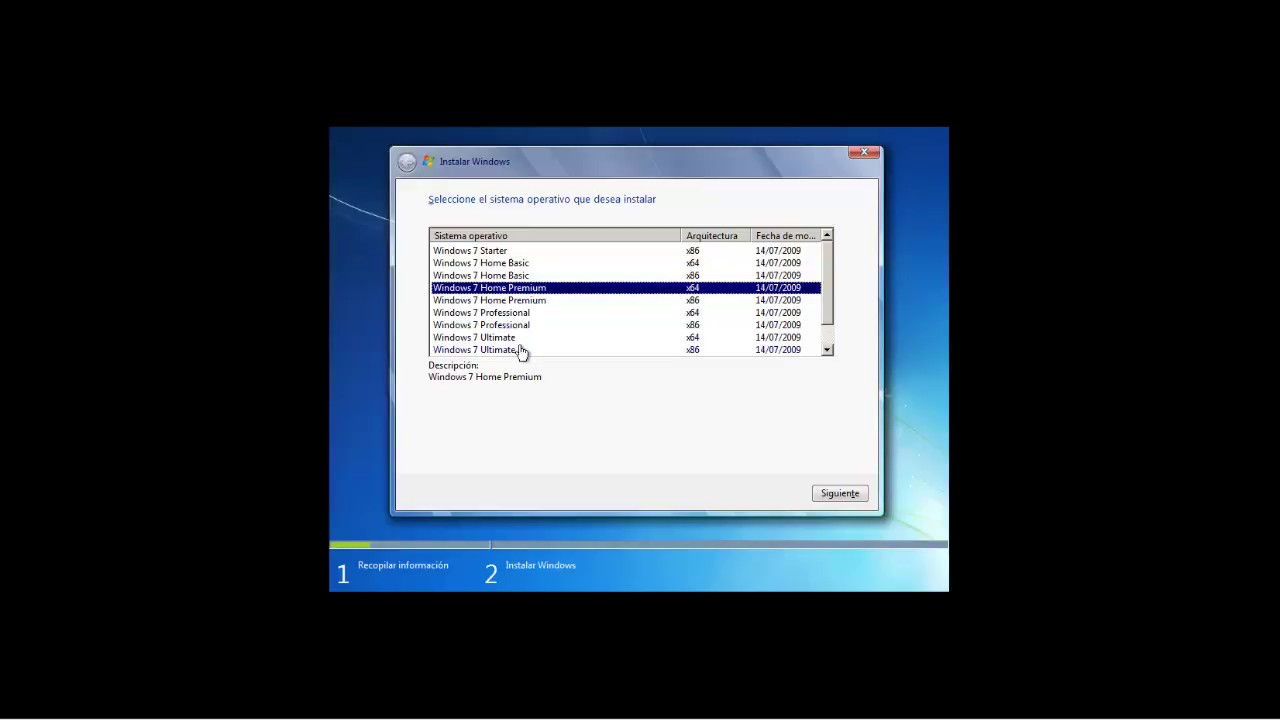Click the Fecha de mo... column header
This screenshot has width=1280, height=720.
[x=785, y=236]
